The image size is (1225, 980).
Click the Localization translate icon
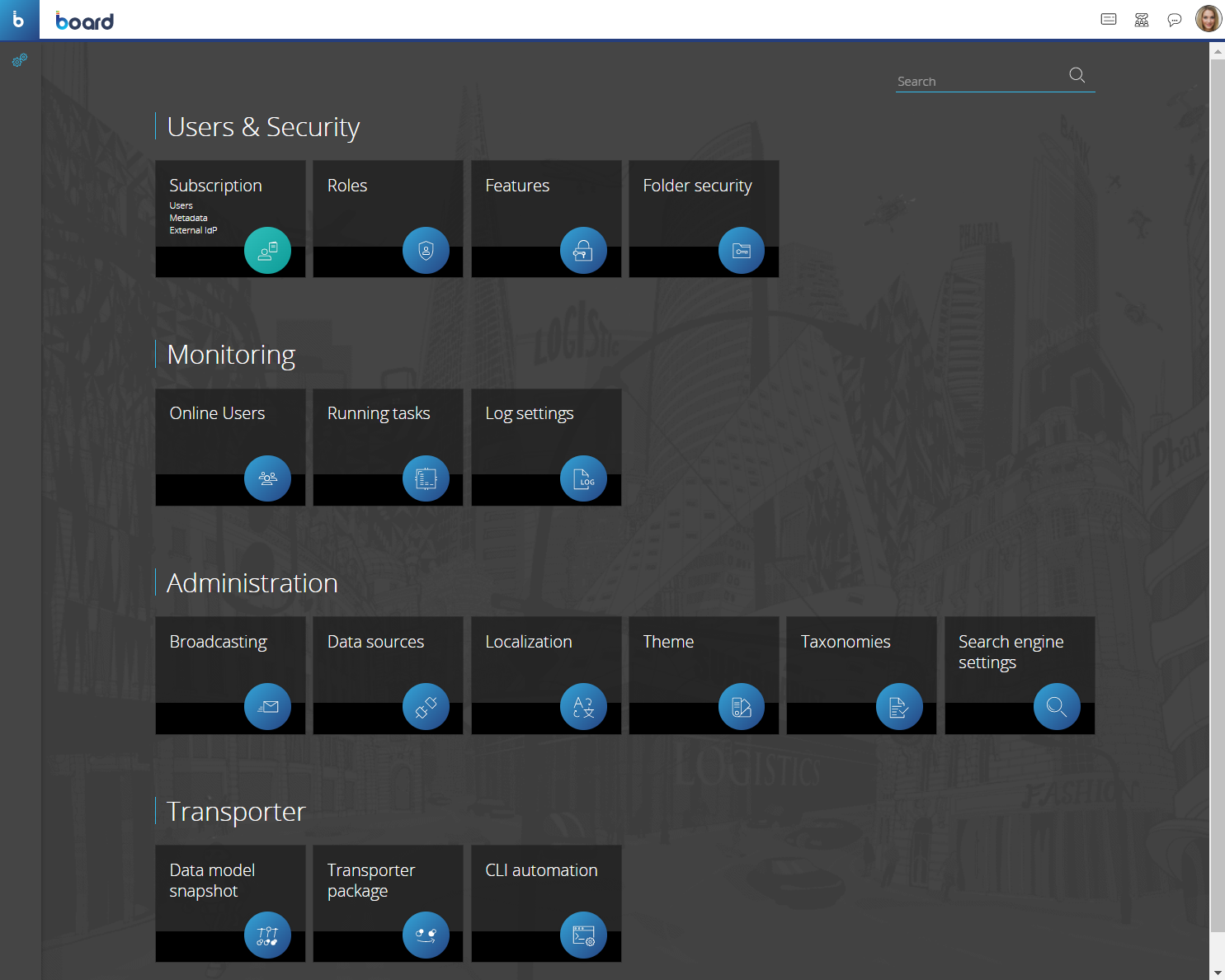click(x=583, y=707)
